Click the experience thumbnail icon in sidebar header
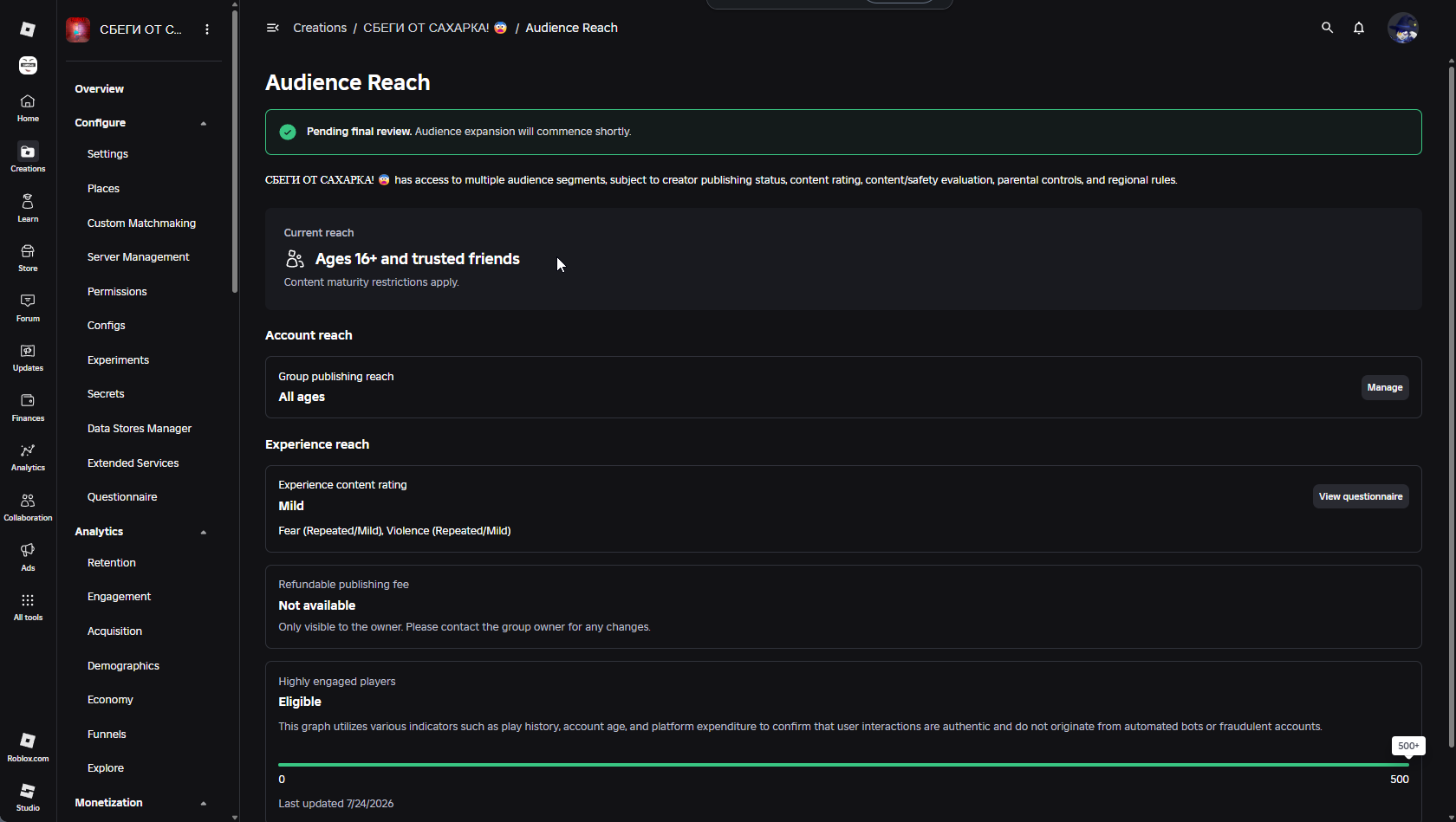 pos(78,29)
